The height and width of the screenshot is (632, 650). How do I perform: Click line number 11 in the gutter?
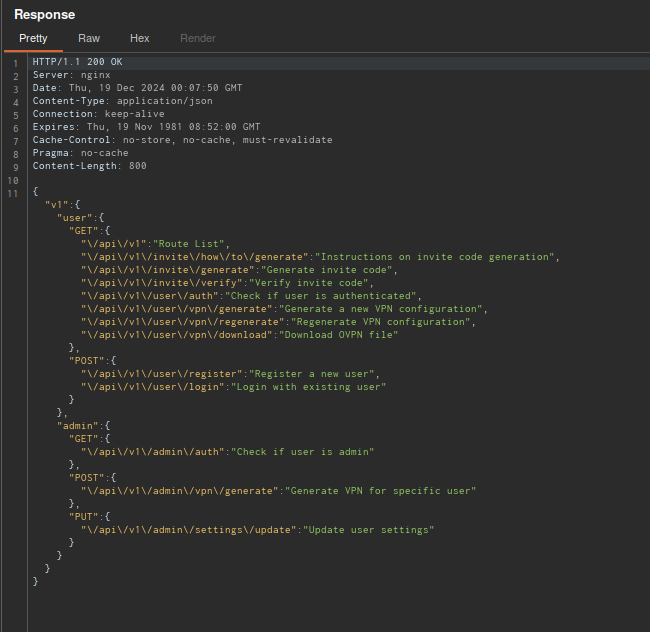14,192
